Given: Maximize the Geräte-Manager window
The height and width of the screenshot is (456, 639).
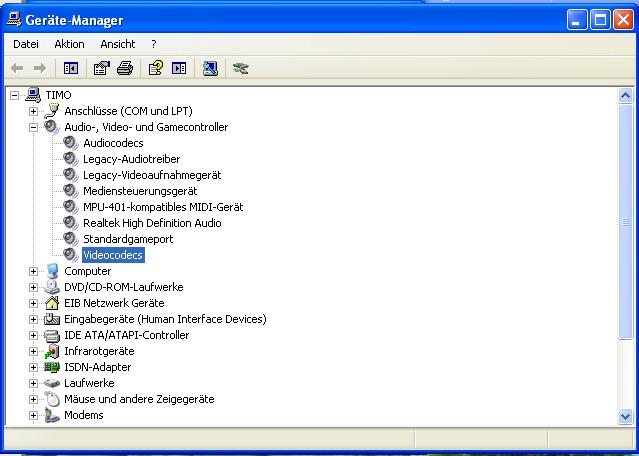Looking at the screenshot, I should tap(600, 20).
